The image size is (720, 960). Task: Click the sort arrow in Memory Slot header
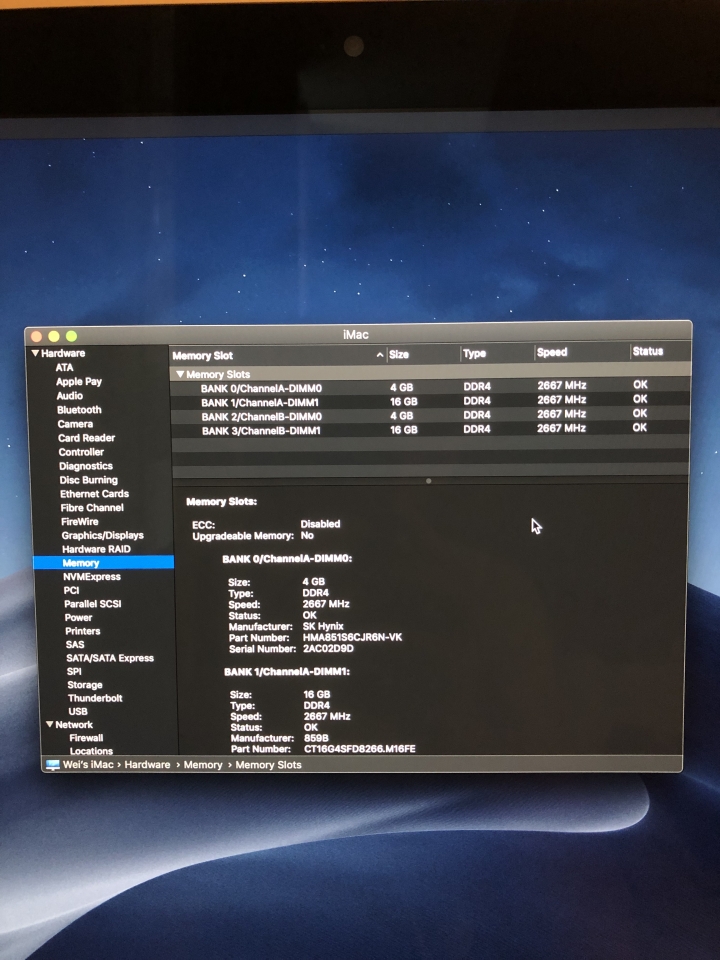point(379,355)
